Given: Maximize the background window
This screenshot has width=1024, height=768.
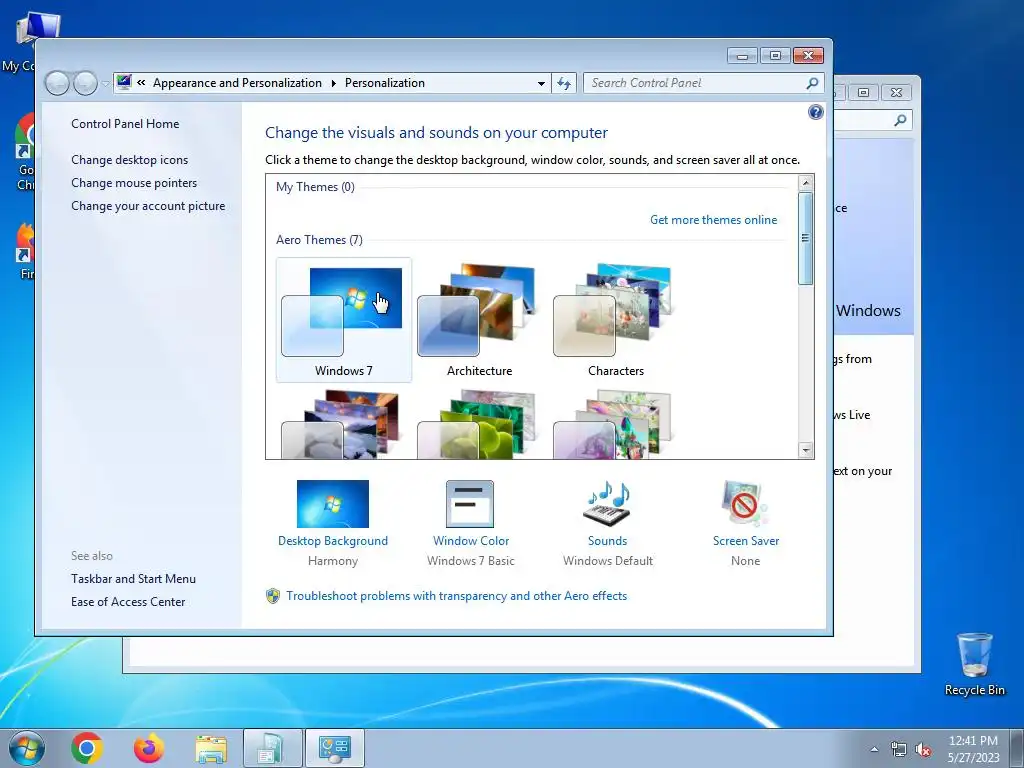Looking at the screenshot, I should coord(863,93).
